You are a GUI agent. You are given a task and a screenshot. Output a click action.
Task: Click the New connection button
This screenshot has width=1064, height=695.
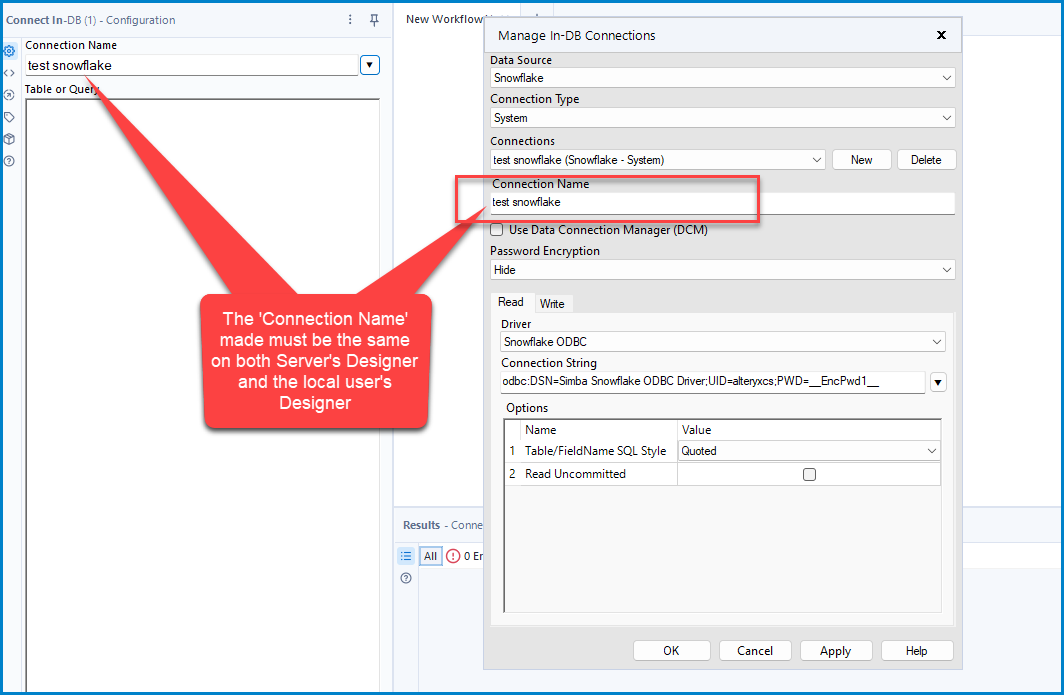click(861, 160)
